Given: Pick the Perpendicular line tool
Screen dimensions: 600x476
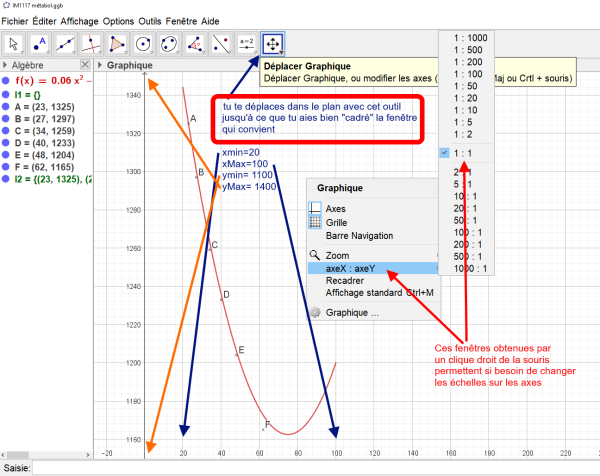Looking at the screenshot, I should click(x=93, y=44).
